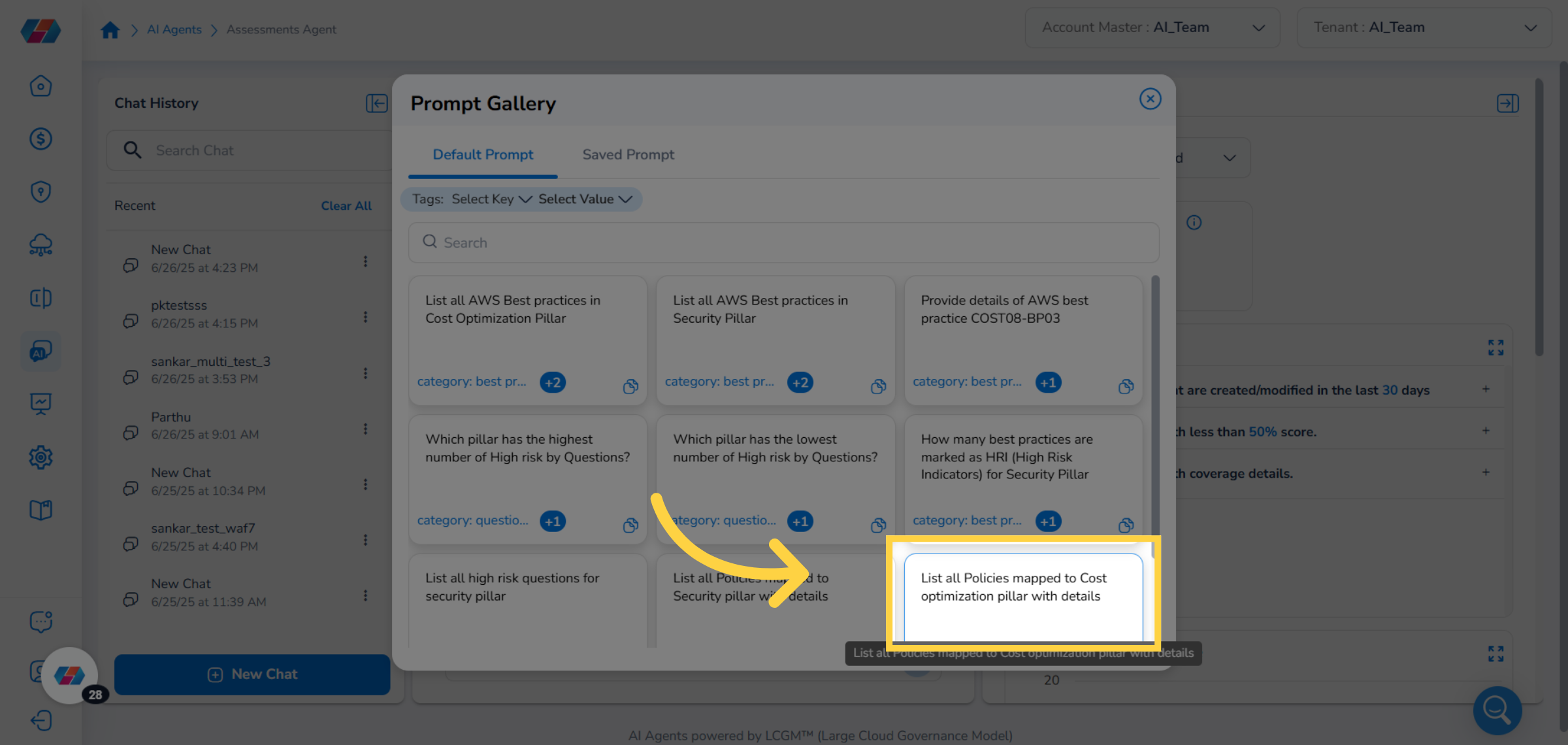Click the Clear All link
Screen dimensions: 1568x745
pyautogui.click(x=346, y=206)
